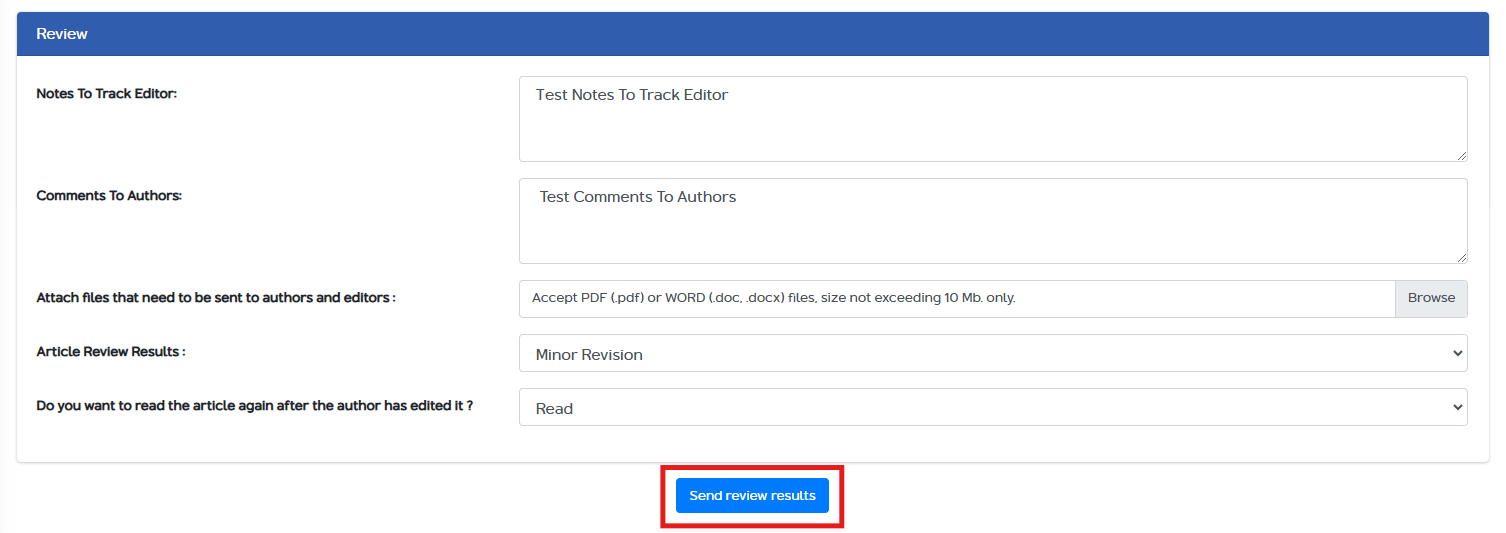Click the text "Test Notes To Track Editor"
The image size is (1506, 533).
click(632, 95)
